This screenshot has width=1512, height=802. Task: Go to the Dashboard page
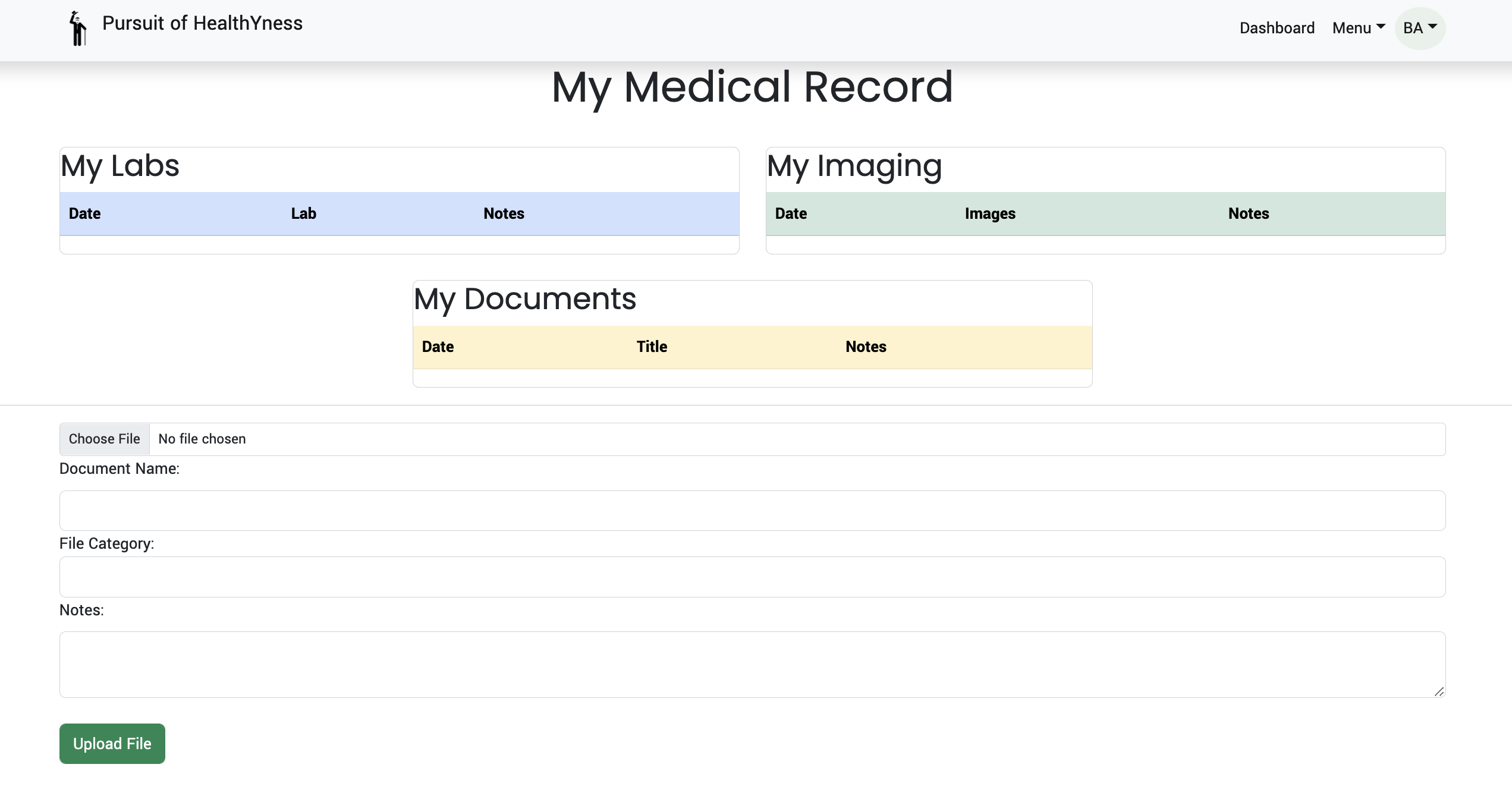click(1277, 28)
